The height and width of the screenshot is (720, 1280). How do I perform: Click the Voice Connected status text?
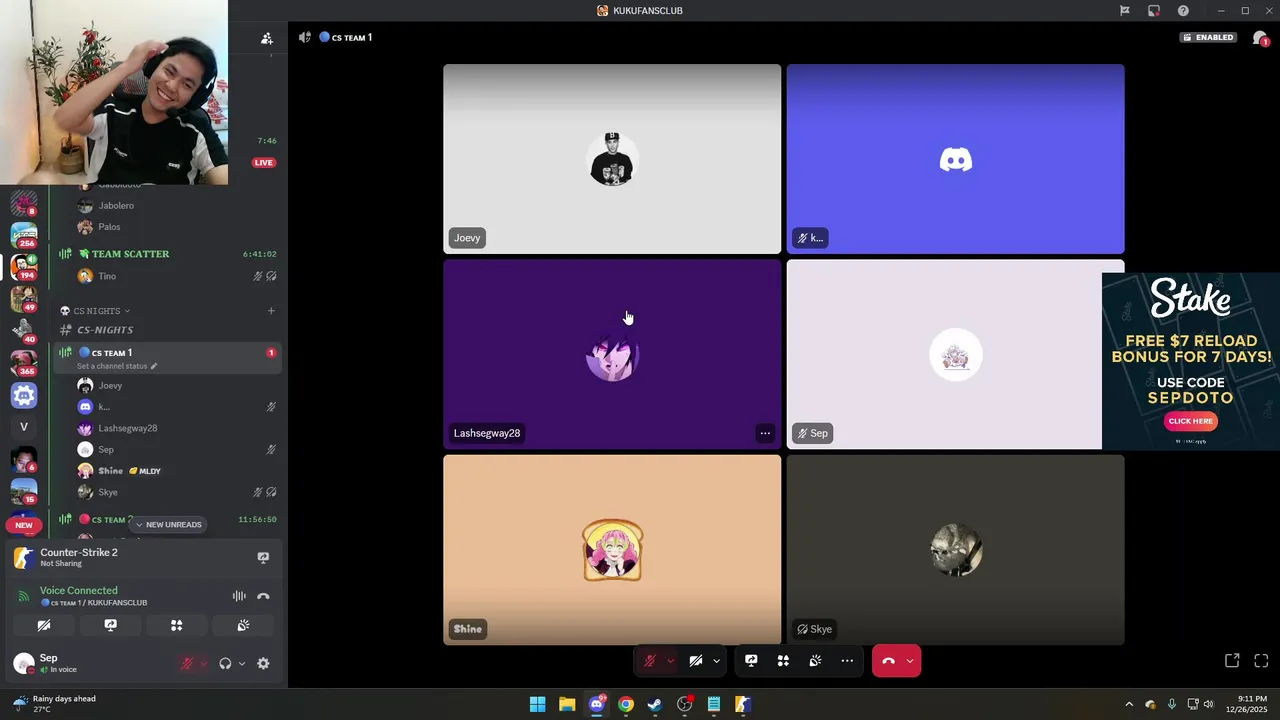coord(79,591)
